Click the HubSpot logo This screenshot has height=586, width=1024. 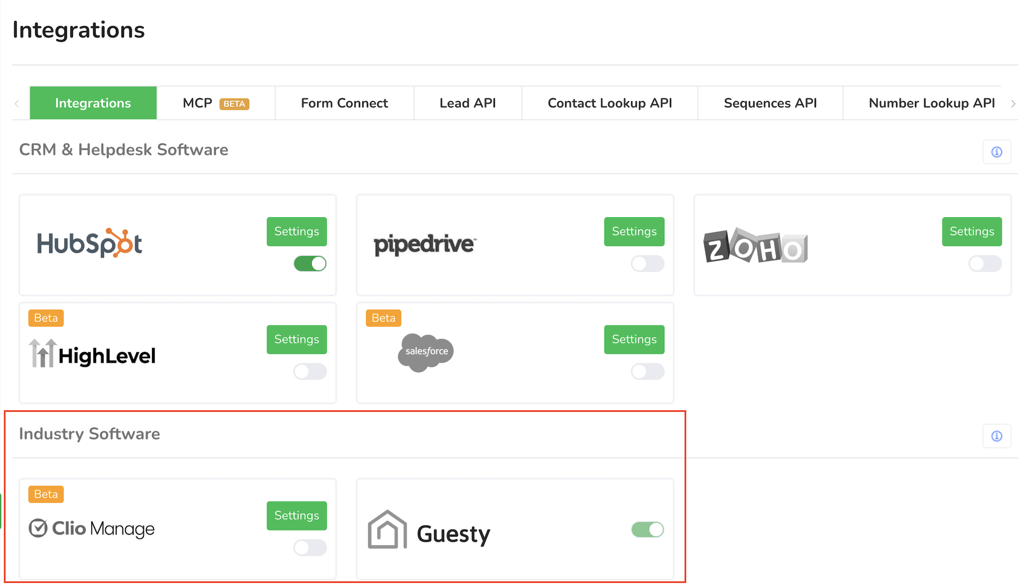pos(89,243)
